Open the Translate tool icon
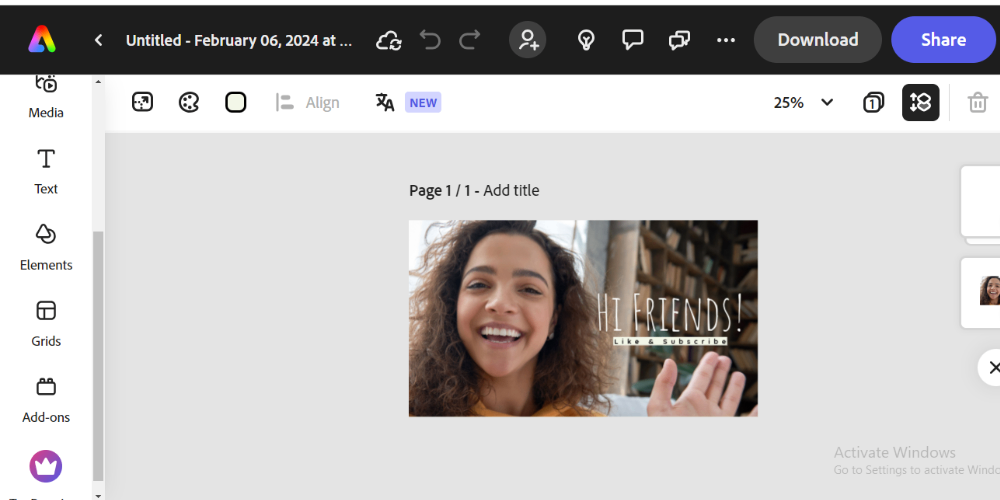 point(385,102)
